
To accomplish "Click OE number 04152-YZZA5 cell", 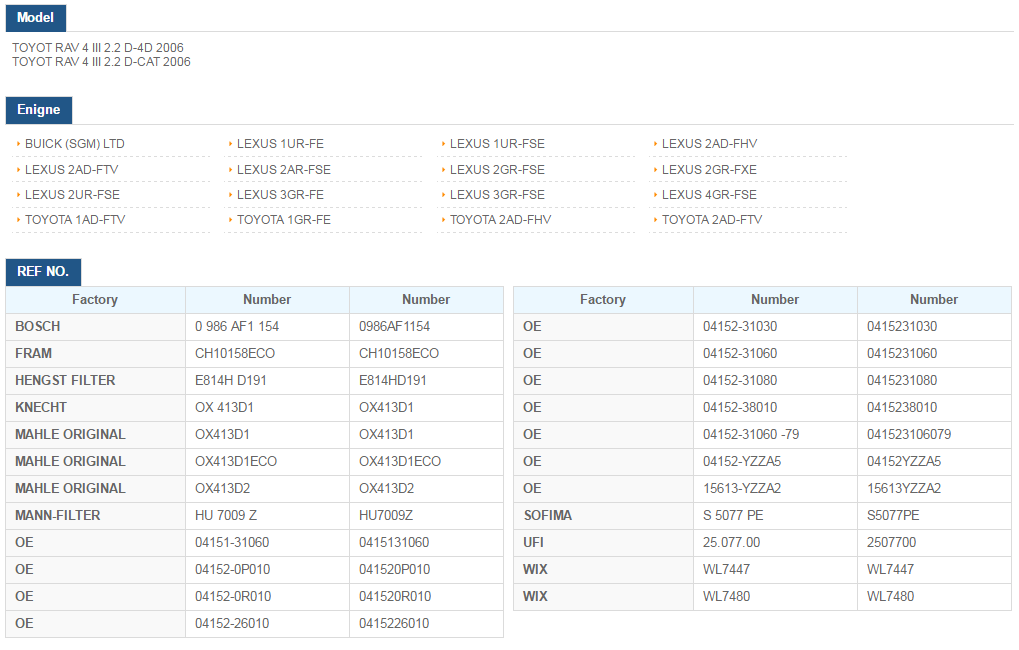I will [775, 462].
